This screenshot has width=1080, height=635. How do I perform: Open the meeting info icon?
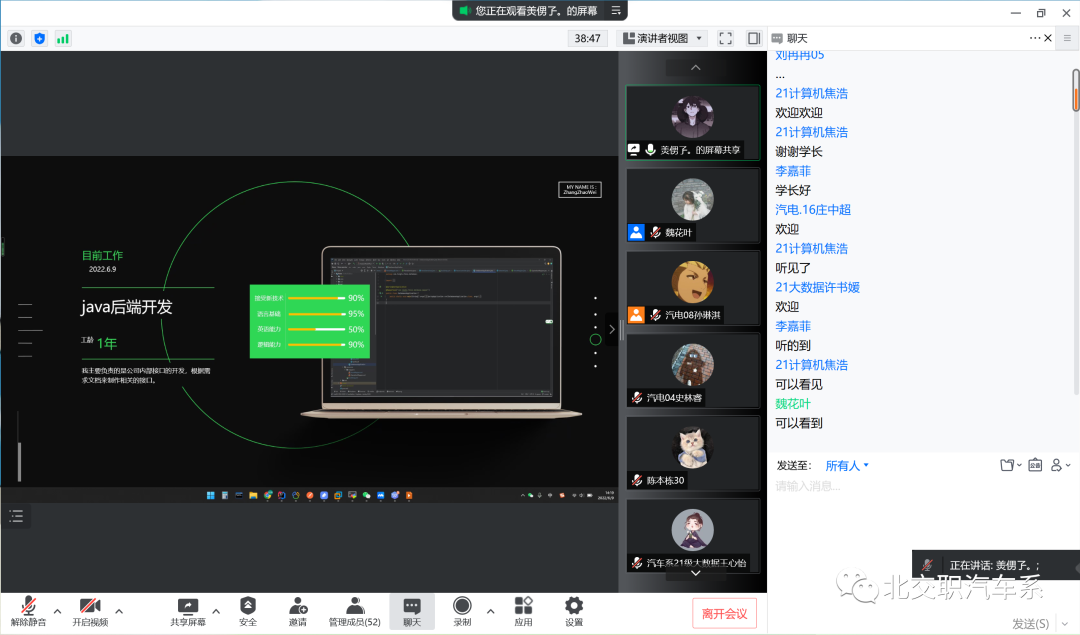click(x=16, y=38)
